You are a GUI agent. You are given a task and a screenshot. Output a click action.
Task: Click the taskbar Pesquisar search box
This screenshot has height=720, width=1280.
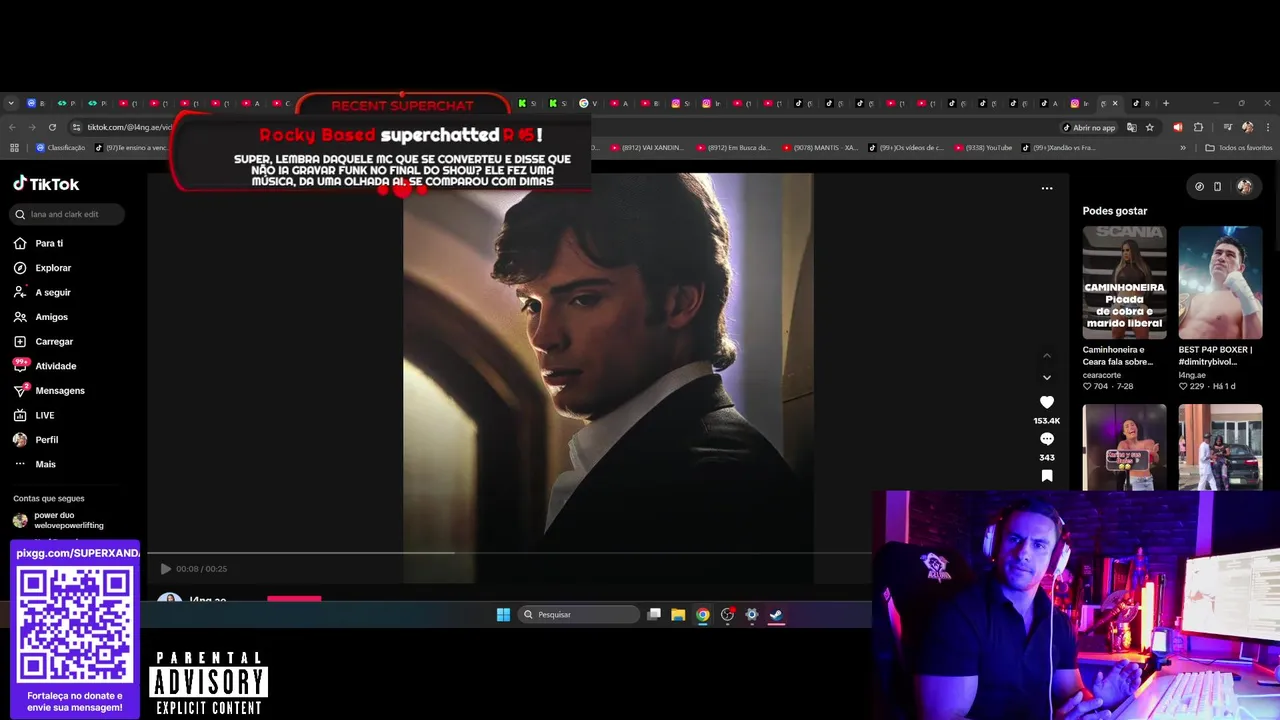point(579,615)
